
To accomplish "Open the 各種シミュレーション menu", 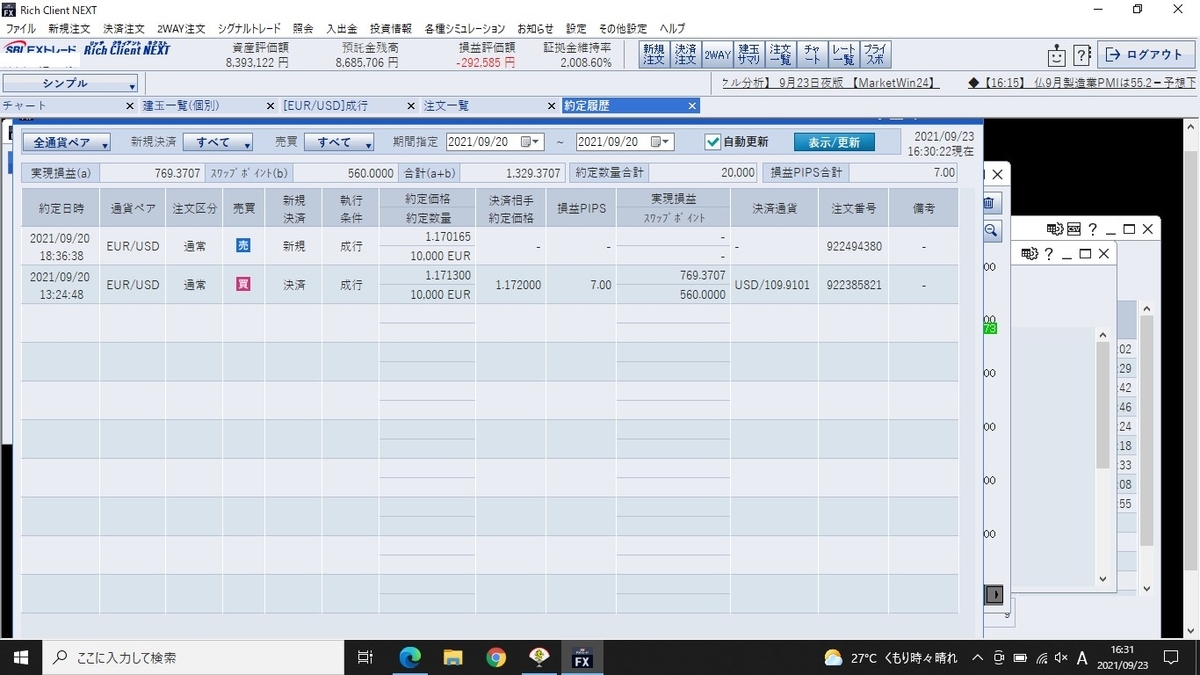I will click(464, 29).
